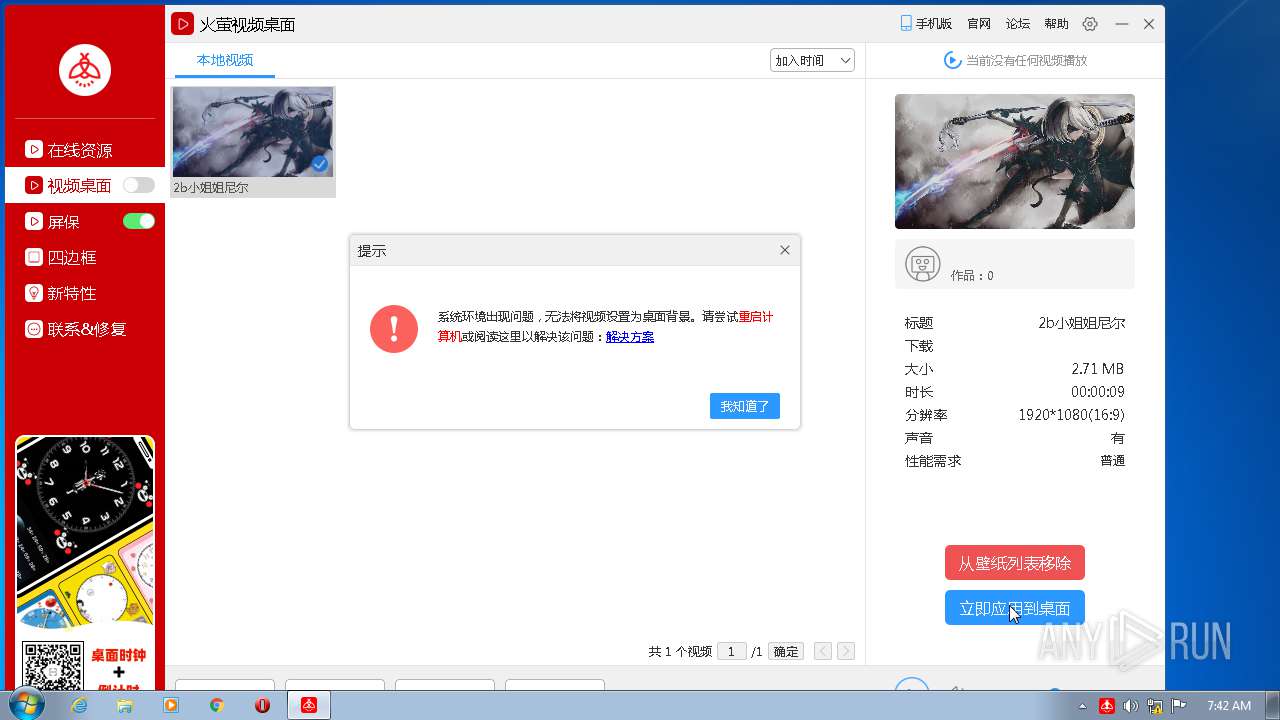
Task: Click the app logo in the title bar
Action: tap(182, 24)
